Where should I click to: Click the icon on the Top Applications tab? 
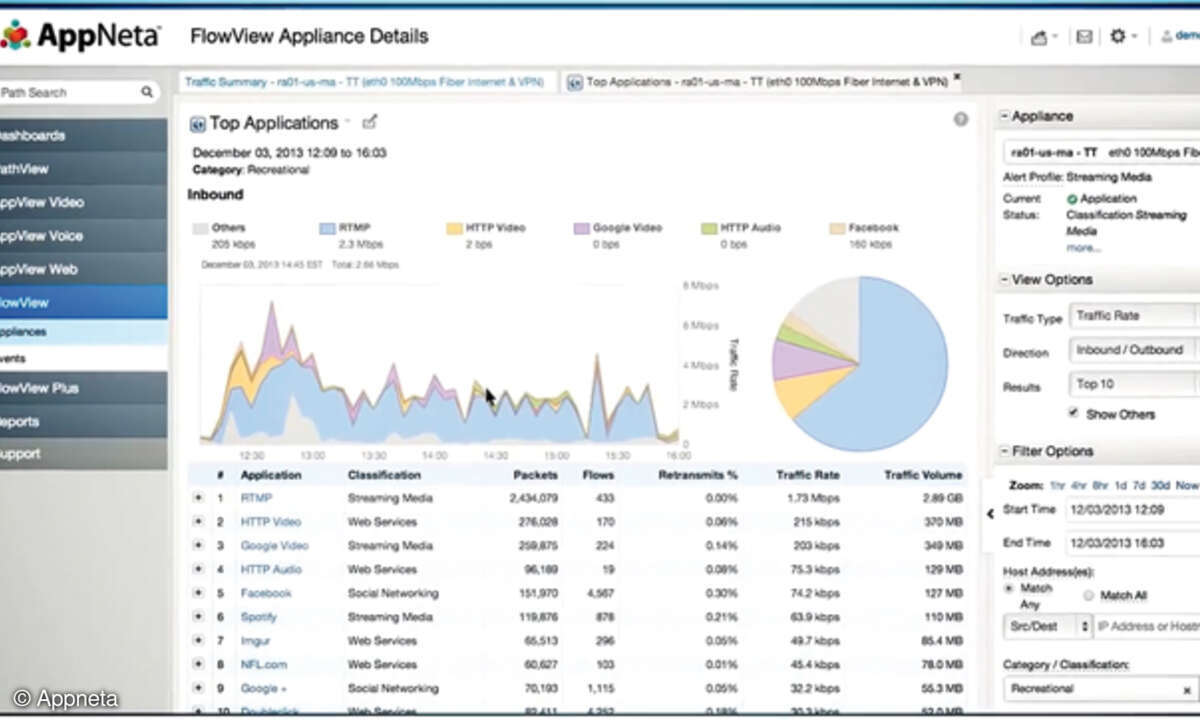click(575, 82)
